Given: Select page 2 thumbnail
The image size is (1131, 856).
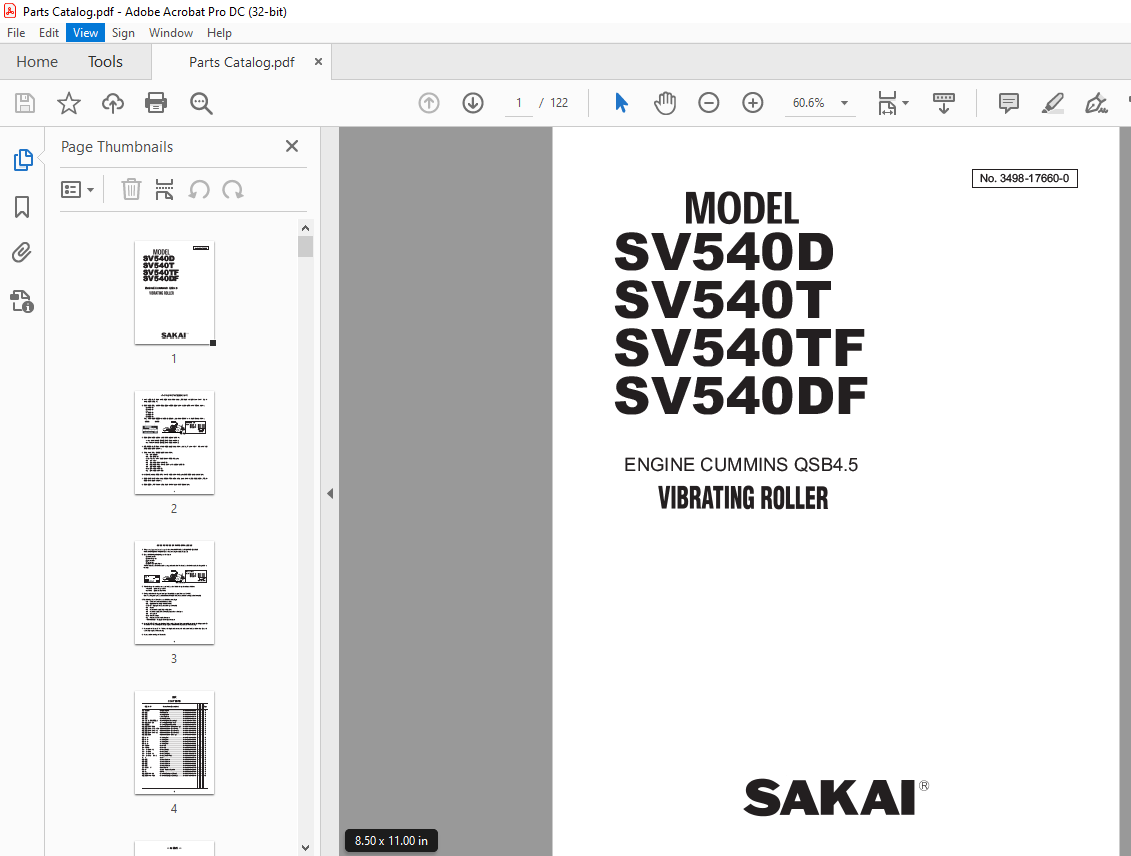Looking at the screenshot, I should pyautogui.click(x=175, y=443).
